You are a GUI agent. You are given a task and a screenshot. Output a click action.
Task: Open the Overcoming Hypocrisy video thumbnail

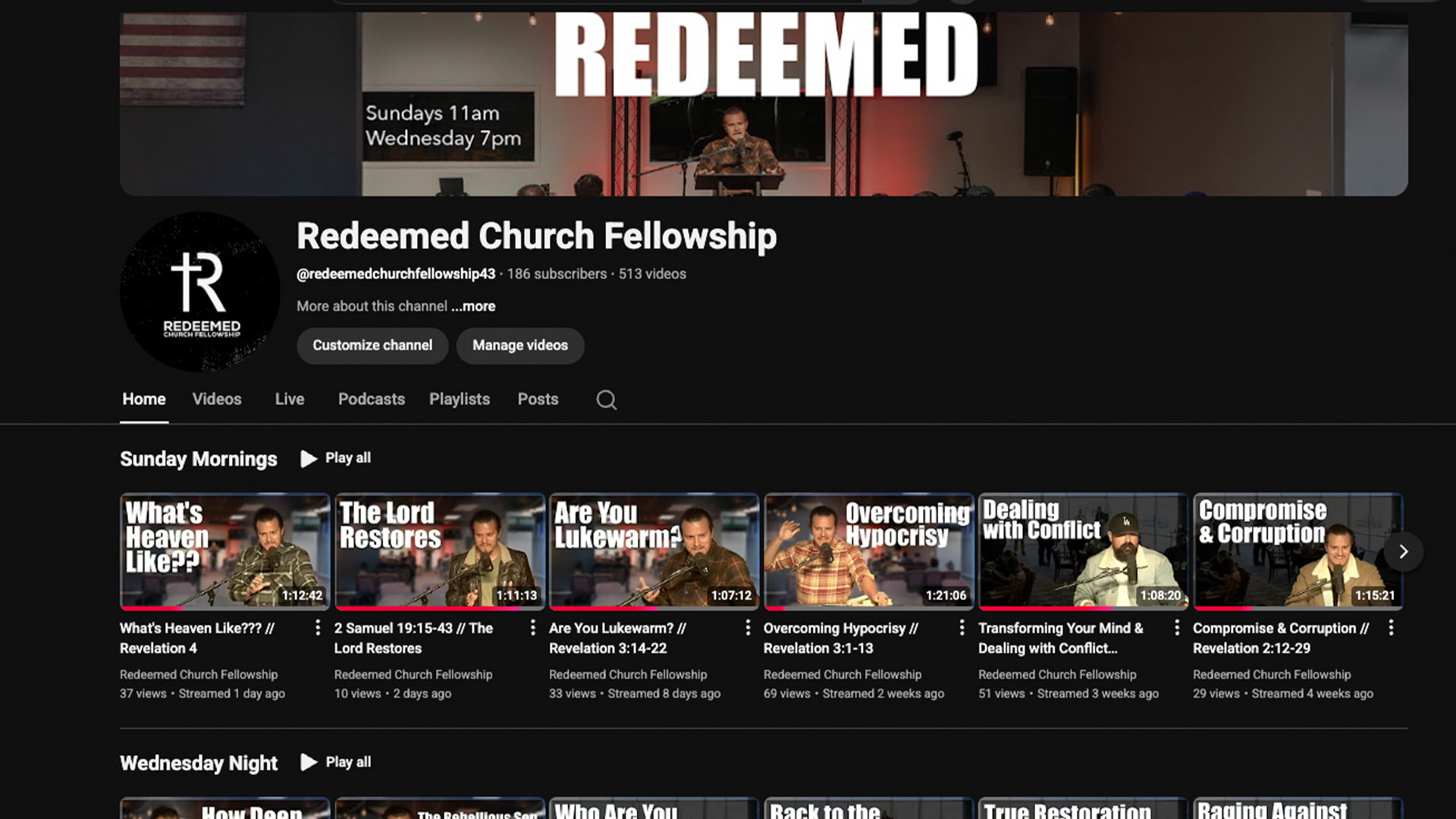coord(869,552)
